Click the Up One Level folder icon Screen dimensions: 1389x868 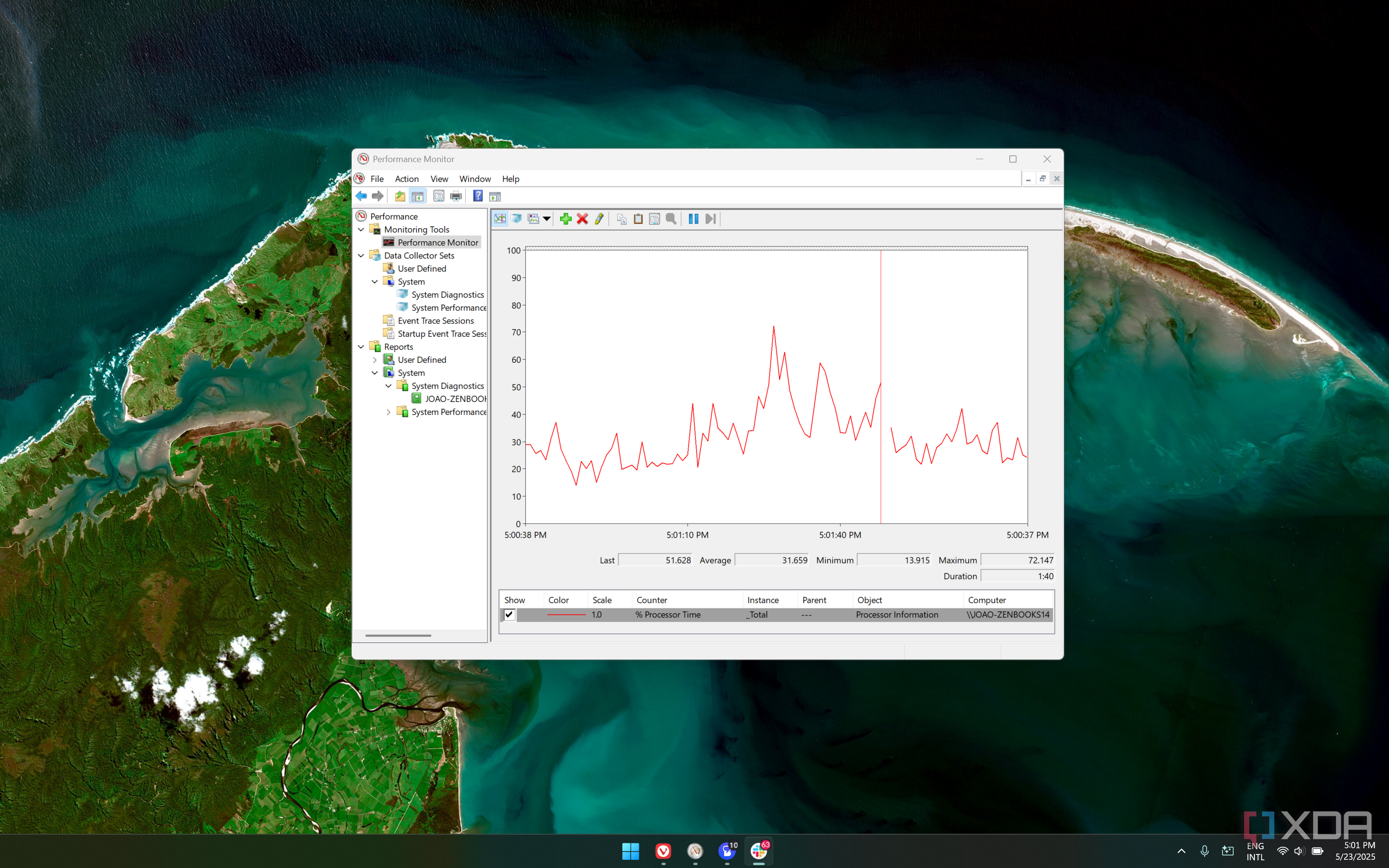coord(400,196)
